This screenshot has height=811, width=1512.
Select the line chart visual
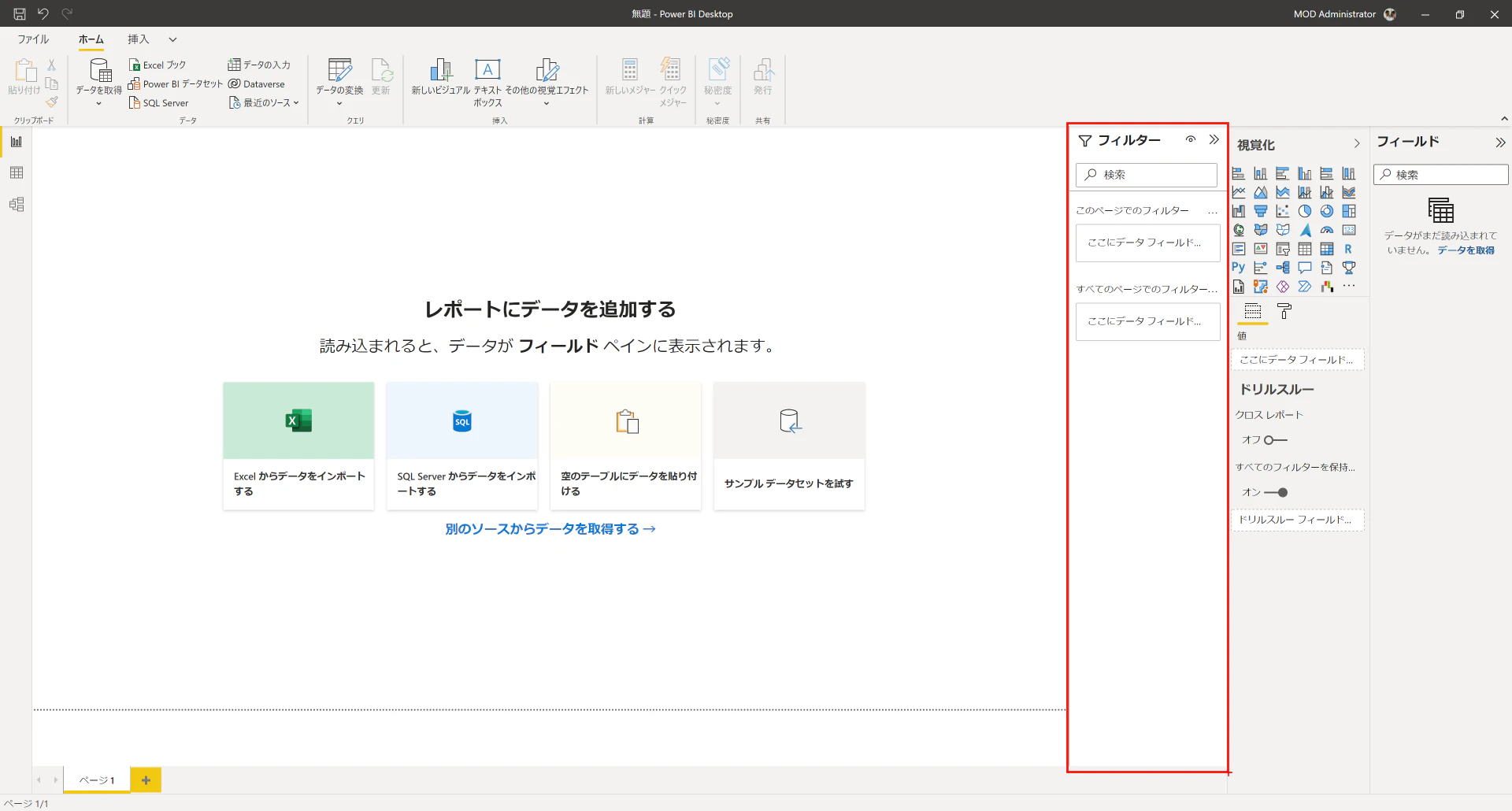pos(1239,192)
